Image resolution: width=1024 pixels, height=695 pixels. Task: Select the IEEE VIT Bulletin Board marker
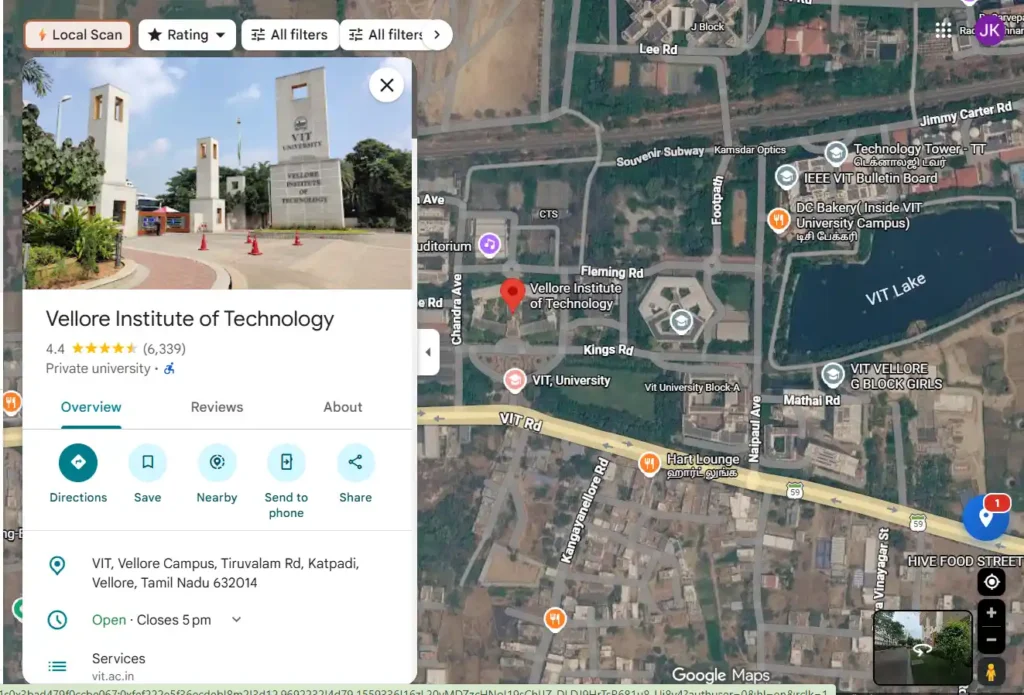click(x=786, y=177)
